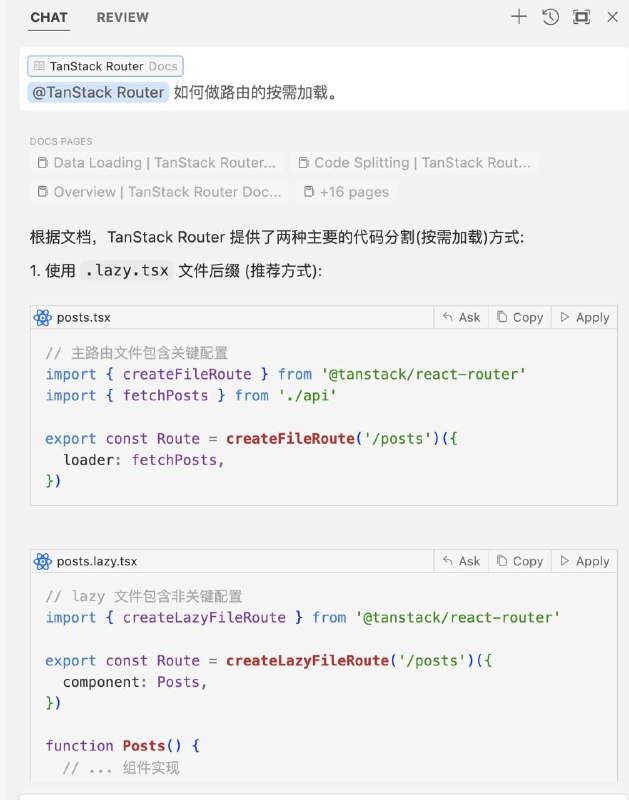Screen dimensions: 629x800
Task: Click React icon beside posts.lazy.tsx
Action: [x=42, y=561]
